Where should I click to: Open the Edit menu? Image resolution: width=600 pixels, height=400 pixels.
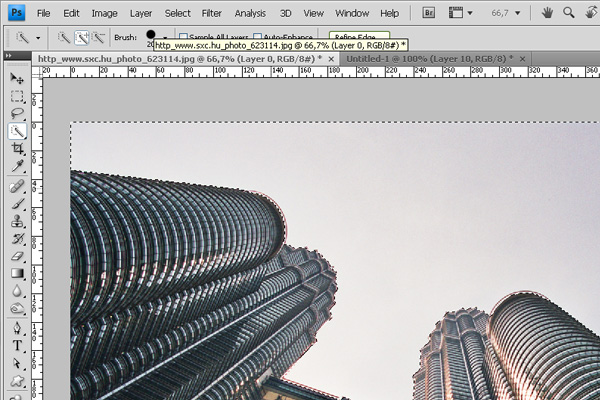71,13
